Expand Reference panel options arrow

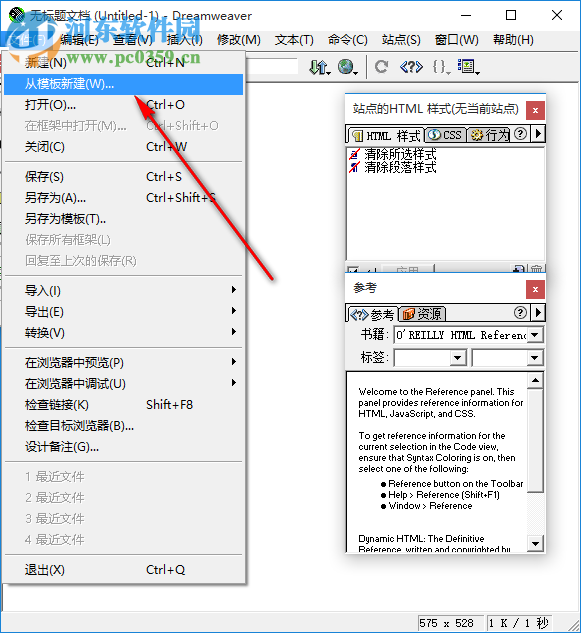[538, 312]
